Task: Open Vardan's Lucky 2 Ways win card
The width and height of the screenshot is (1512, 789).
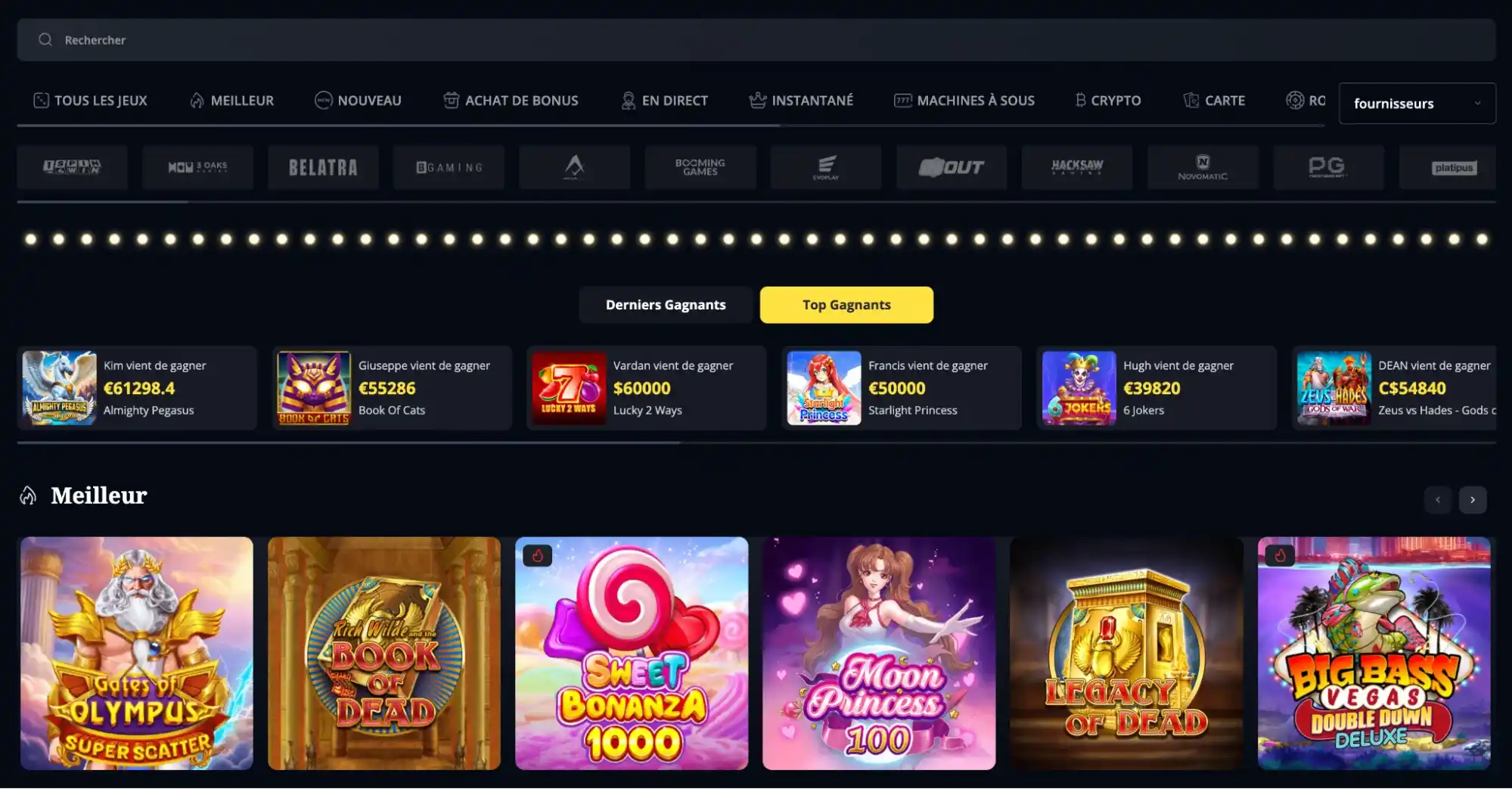Action: 647,388
